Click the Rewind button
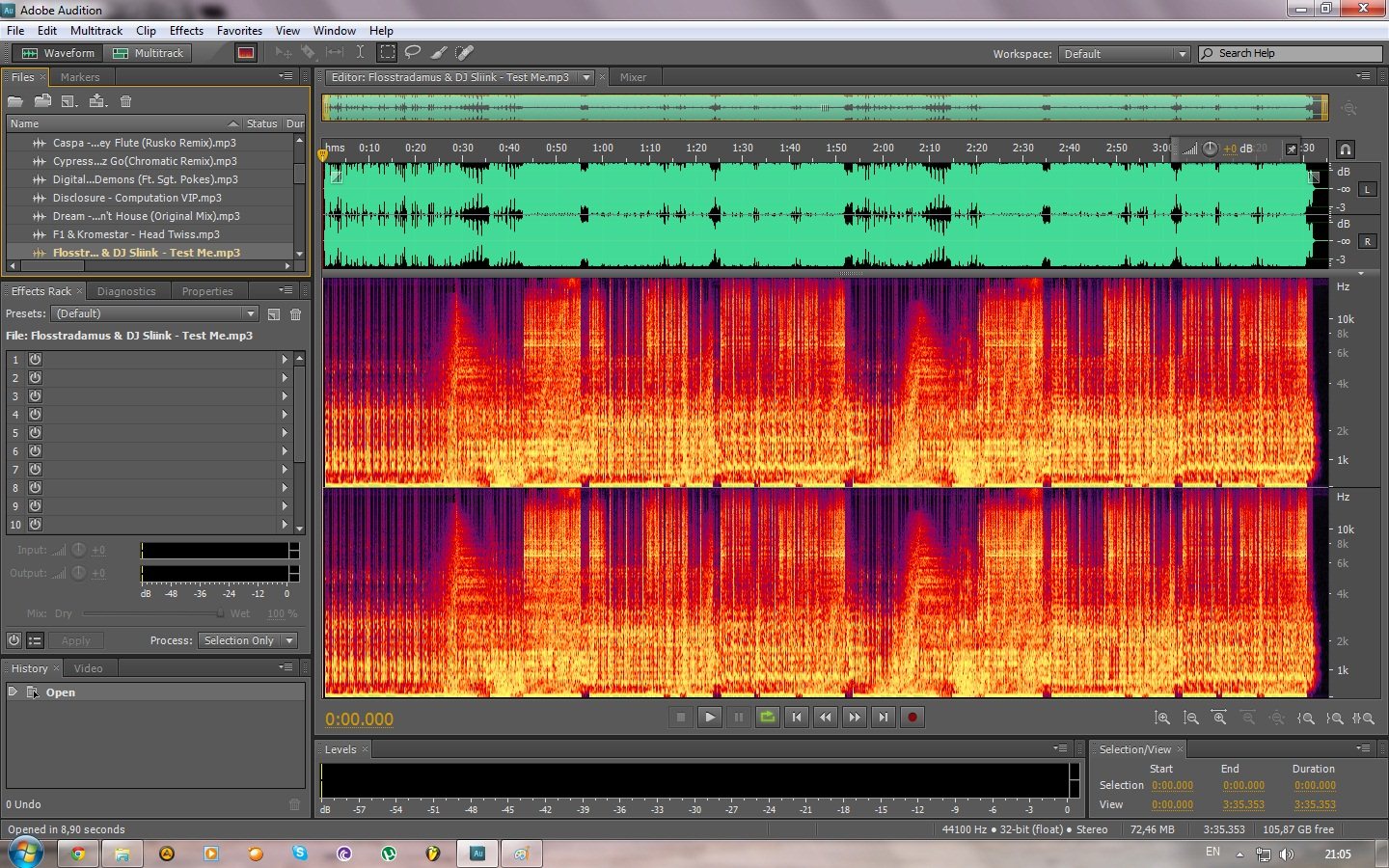 (x=826, y=717)
